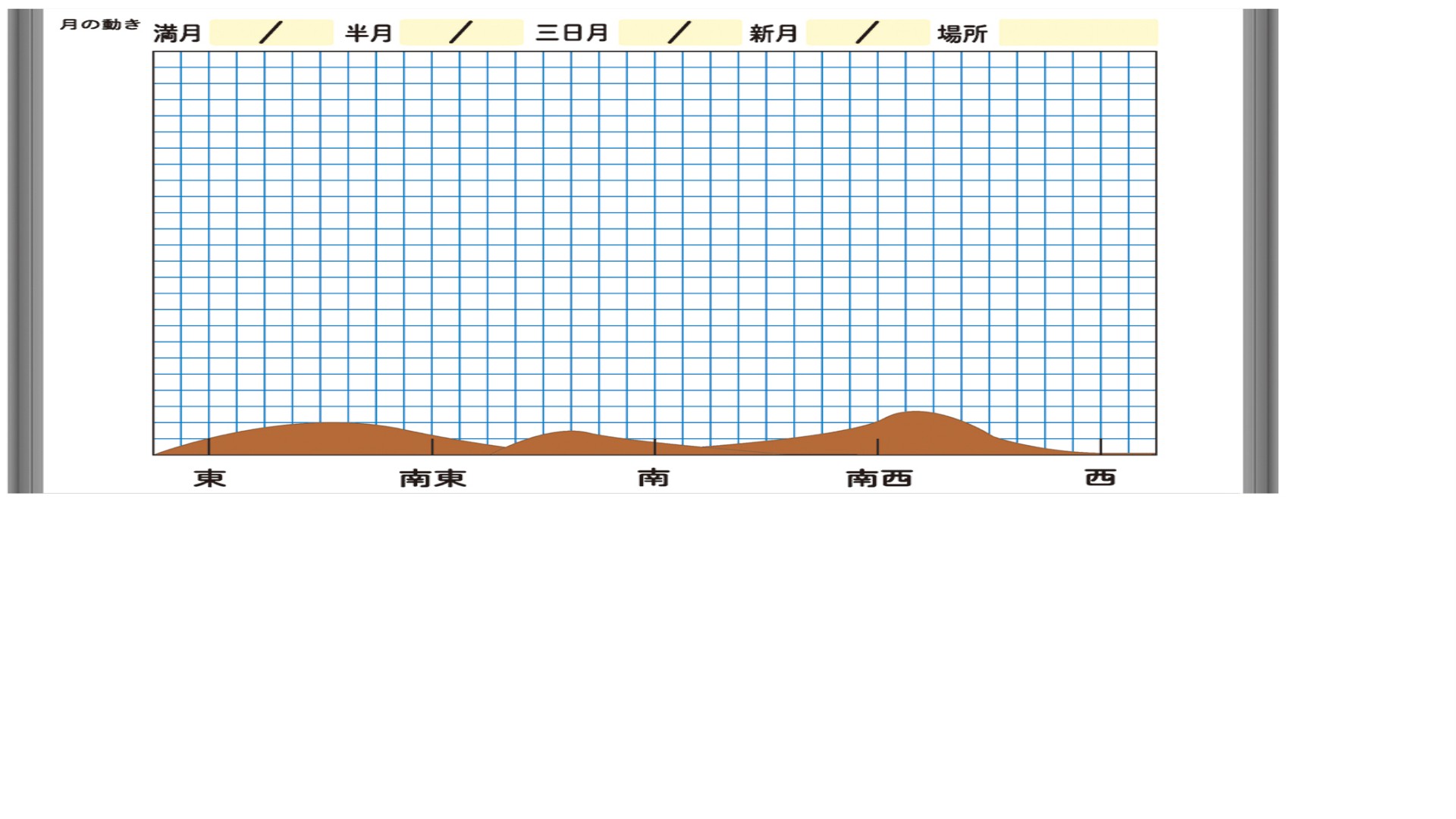Viewport: 1456px width, 819px height.
Task: Click the 半月 label
Action: coord(369,33)
